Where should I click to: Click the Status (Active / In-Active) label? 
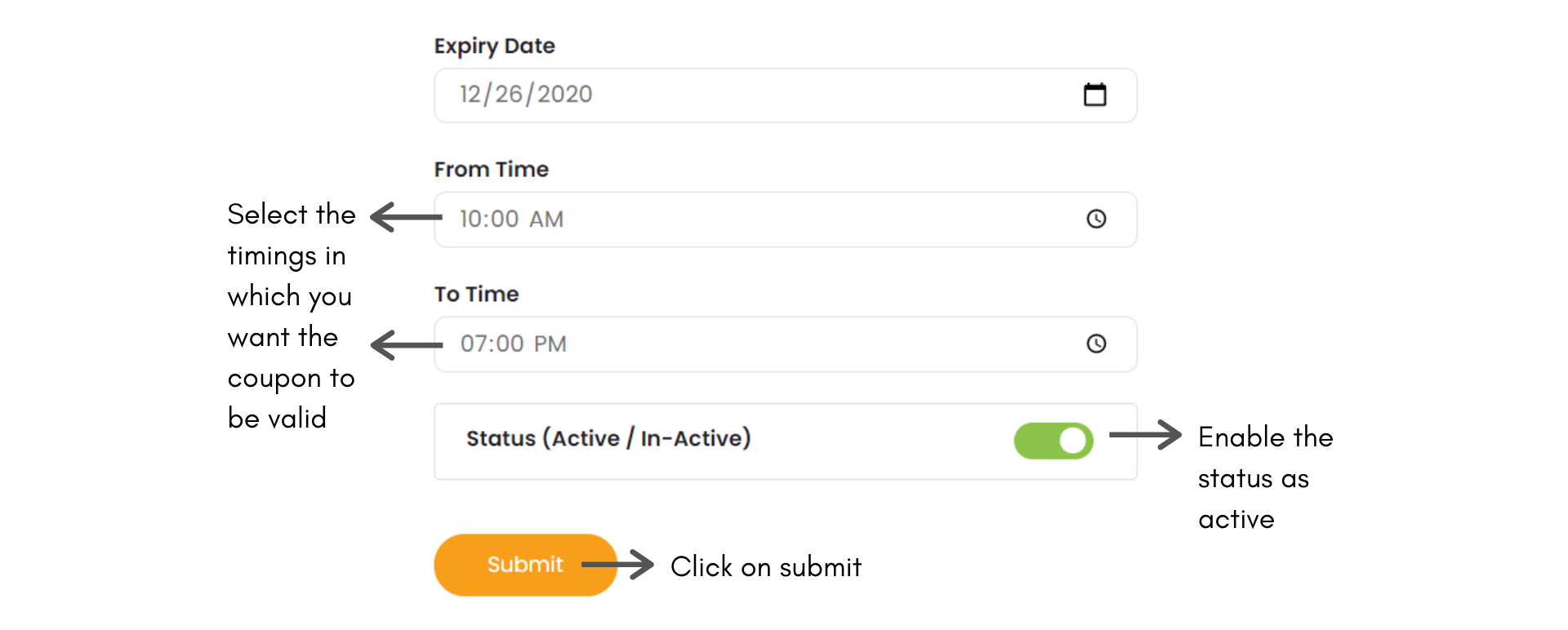click(608, 438)
